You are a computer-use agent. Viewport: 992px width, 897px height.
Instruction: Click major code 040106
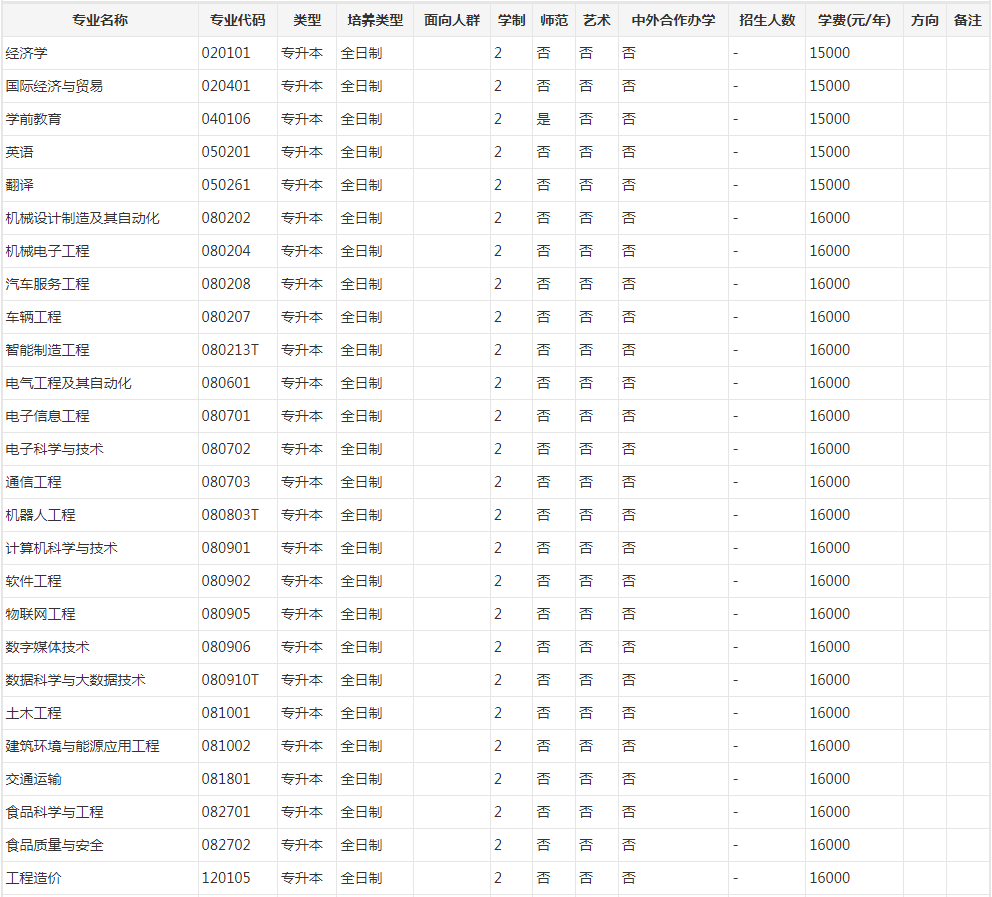tap(226, 119)
